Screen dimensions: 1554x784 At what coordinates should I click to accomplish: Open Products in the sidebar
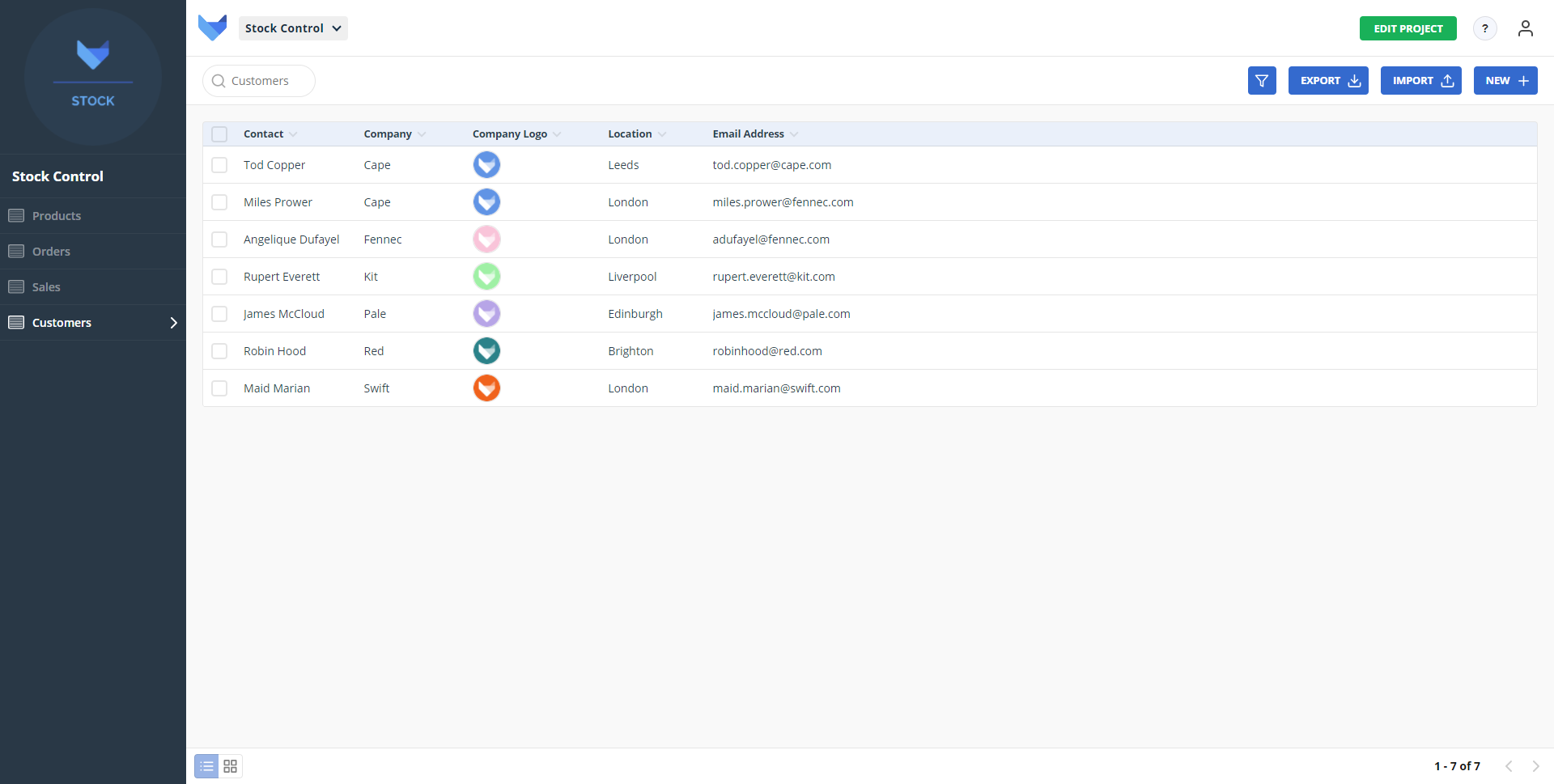(57, 216)
